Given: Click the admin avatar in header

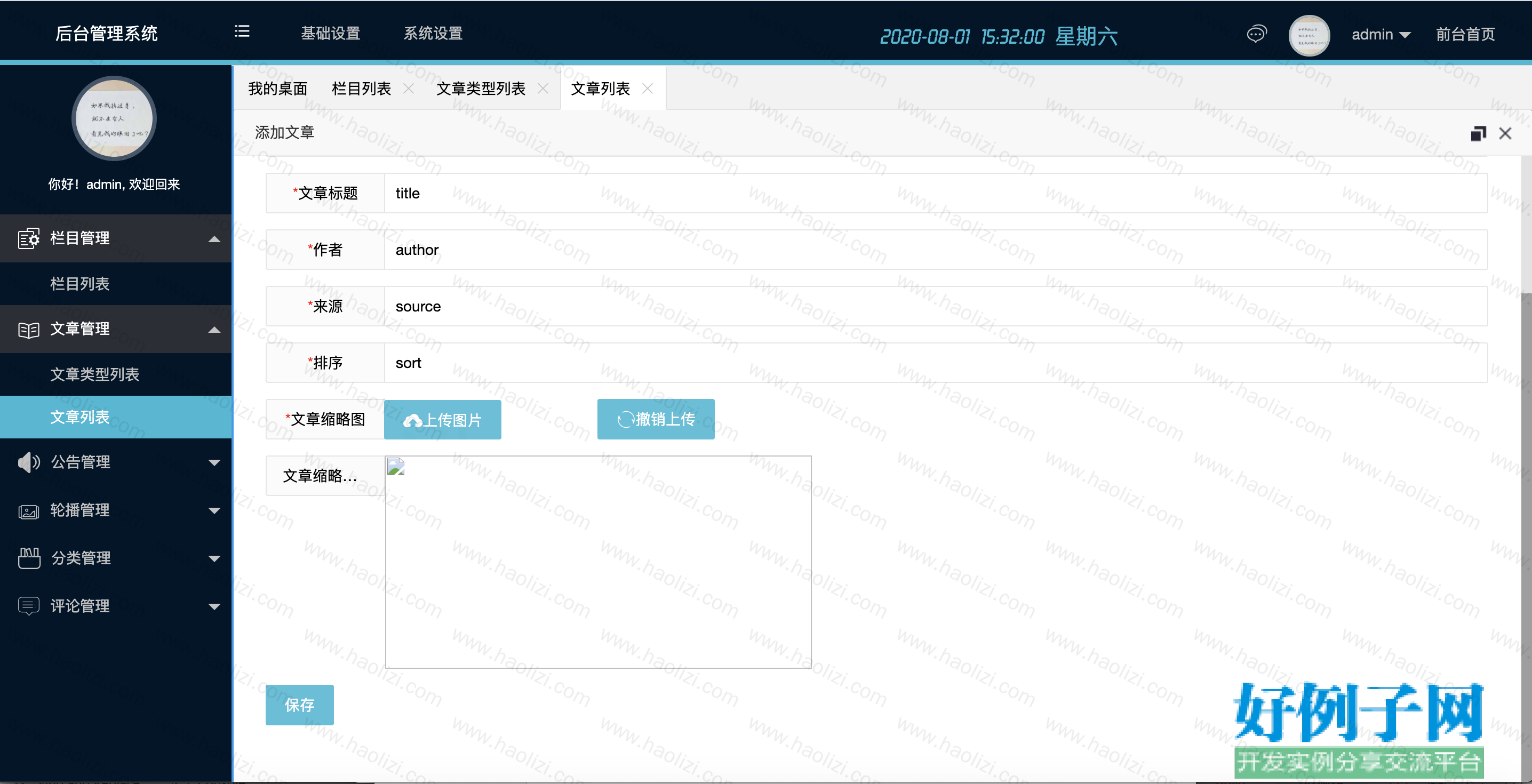Looking at the screenshot, I should tap(1309, 35).
